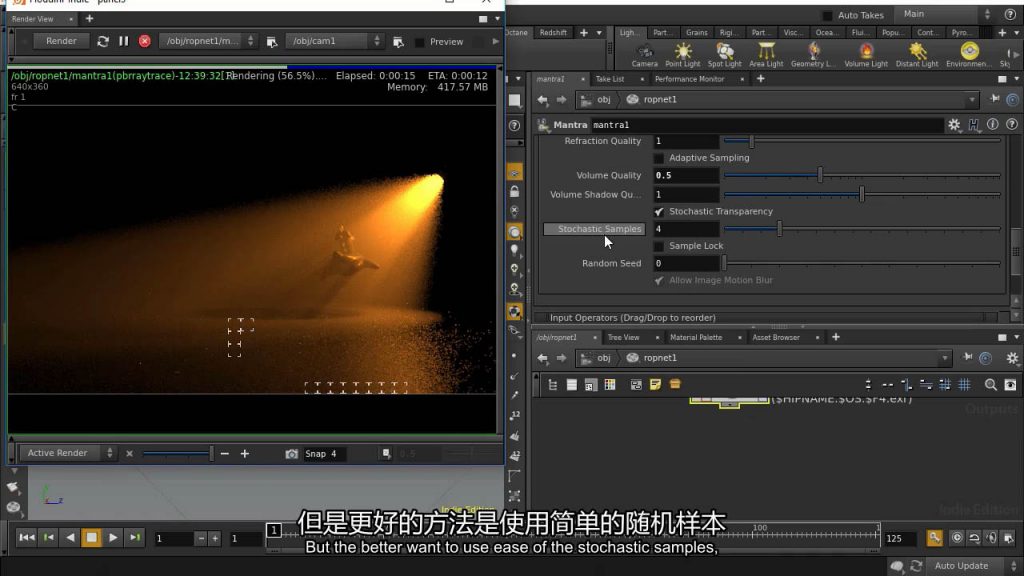Select the Area Light shelf tool
This screenshot has height=576, width=1024.
[766, 55]
